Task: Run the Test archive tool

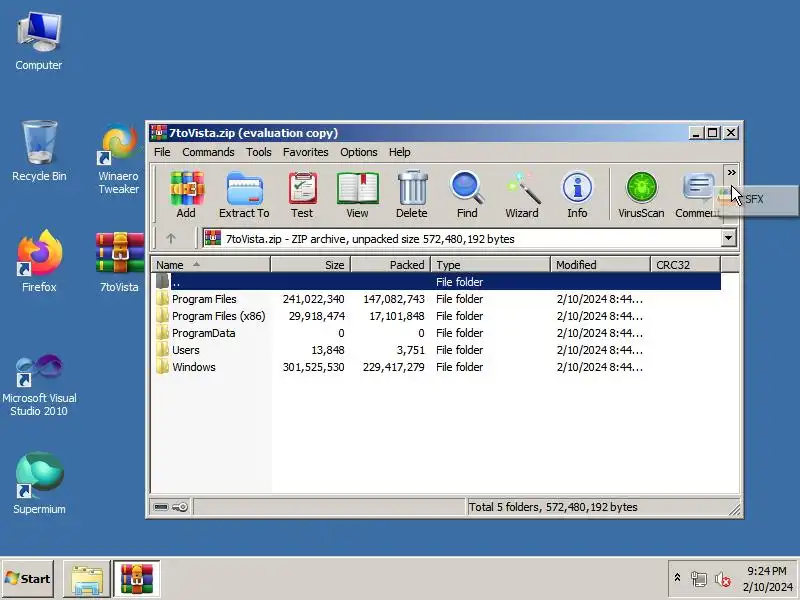Action: (302, 194)
